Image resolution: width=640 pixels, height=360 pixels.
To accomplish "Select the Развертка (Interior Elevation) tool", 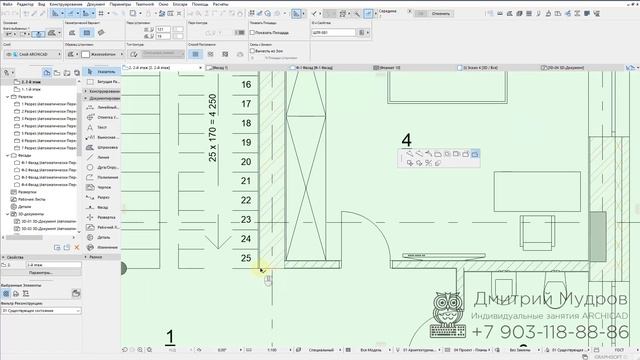I will tap(102, 218).
